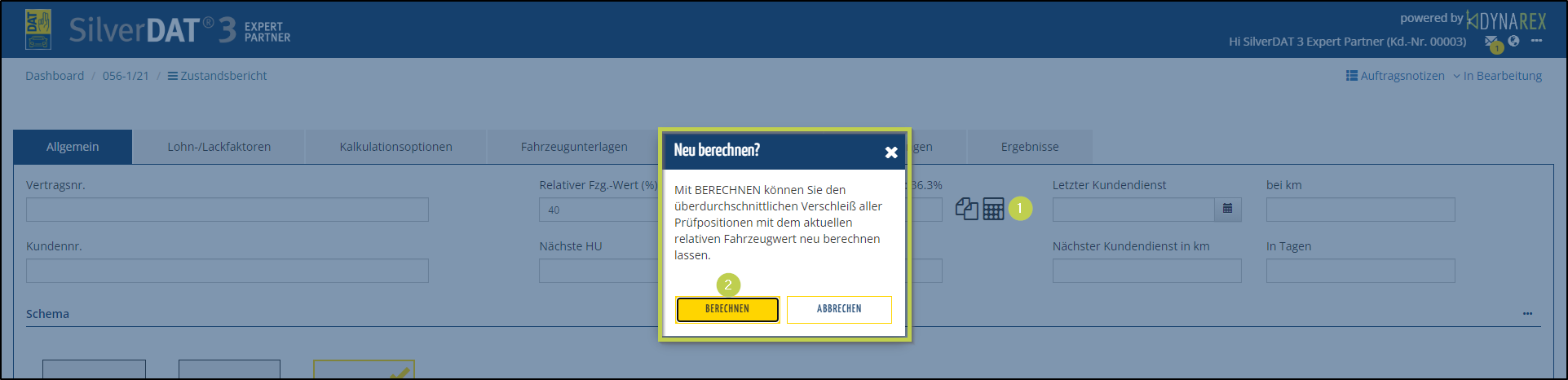Open the Schema section three-dots menu

point(1526,314)
